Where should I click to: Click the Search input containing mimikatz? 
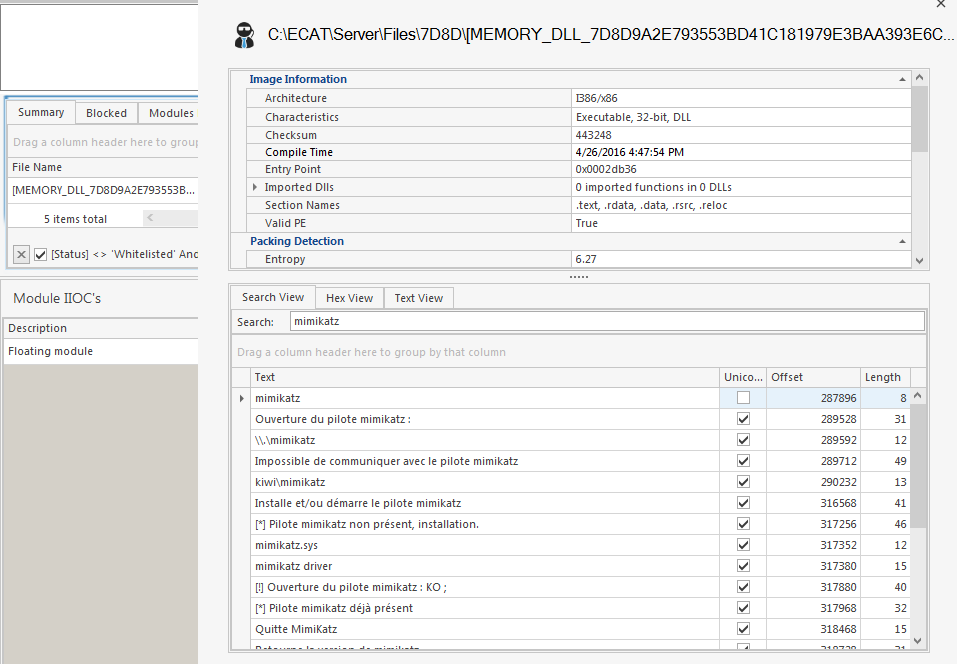pos(607,321)
